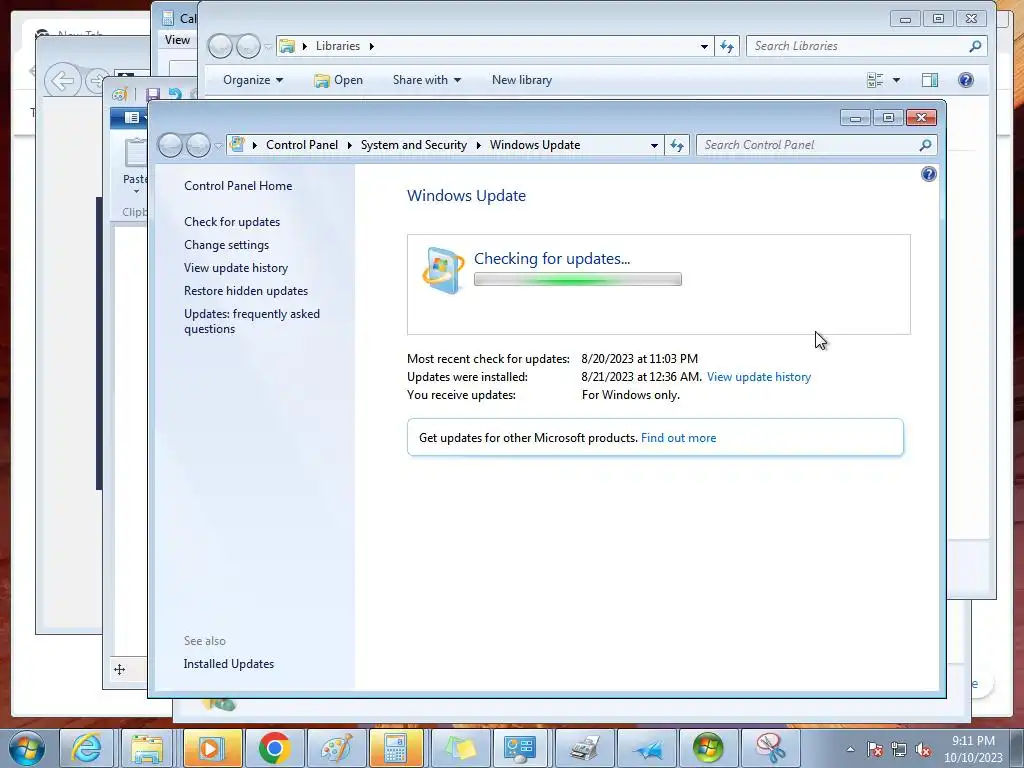This screenshot has width=1024, height=768.
Task: Open Sticky Notes from the taskbar
Action: (460, 748)
